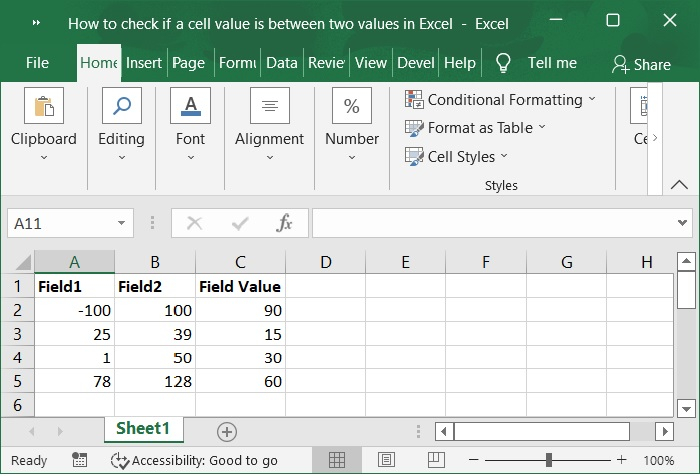Click the Insert Function fx icon
Viewport: 700px width, 476px height.
[x=284, y=223]
